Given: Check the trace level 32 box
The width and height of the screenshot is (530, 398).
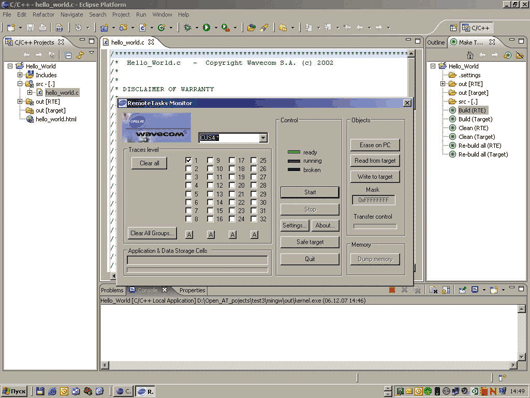Looking at the screenshot, I should [254, 219].
